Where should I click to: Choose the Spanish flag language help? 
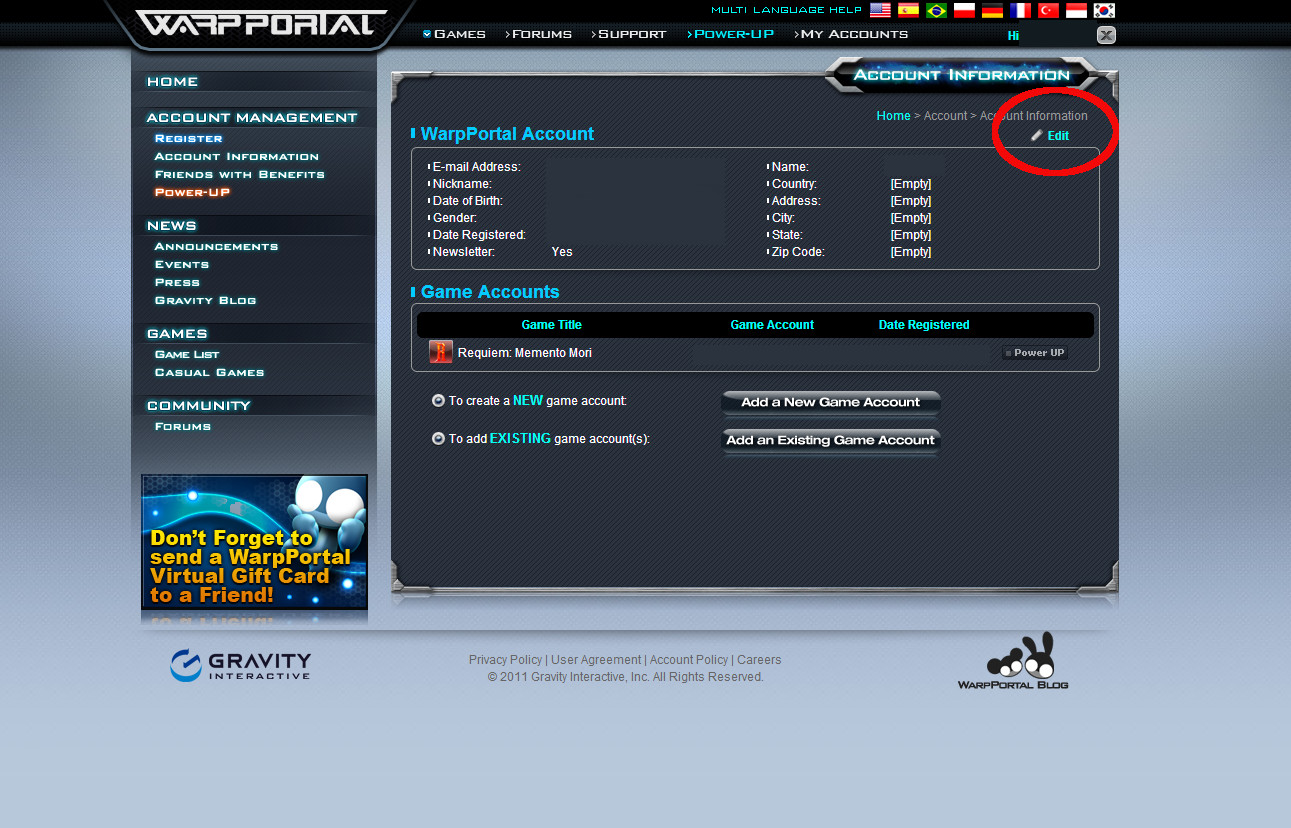[x=908, y=10]
